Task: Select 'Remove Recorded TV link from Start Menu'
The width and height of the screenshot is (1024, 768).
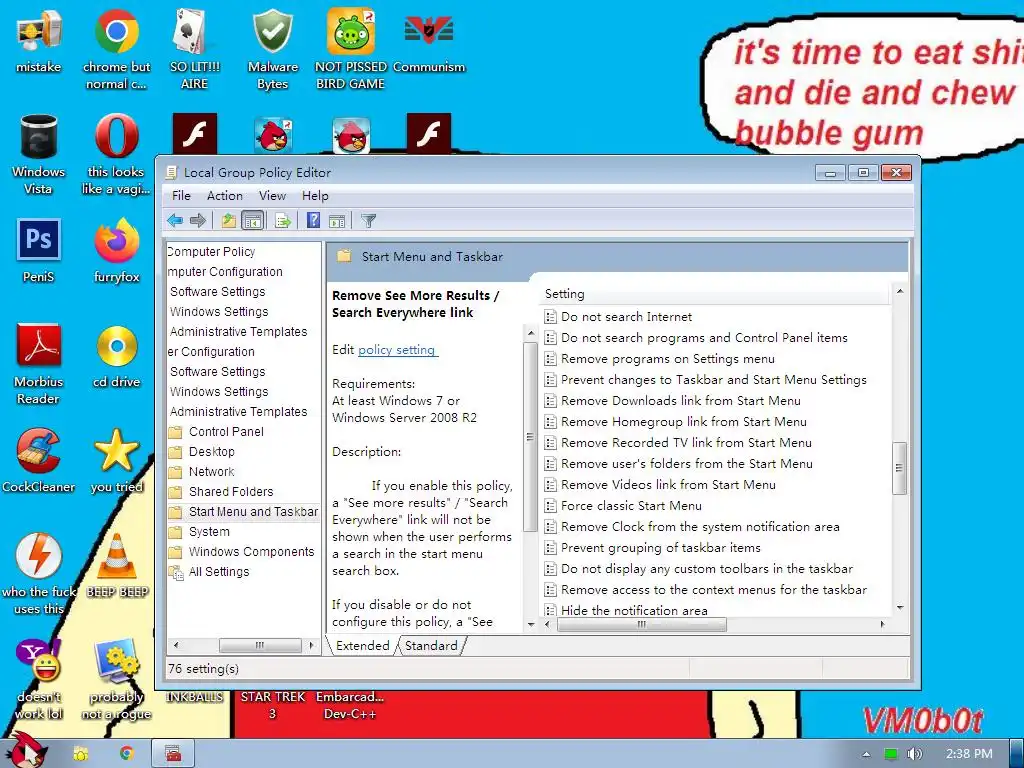Action: coord(686,443)
